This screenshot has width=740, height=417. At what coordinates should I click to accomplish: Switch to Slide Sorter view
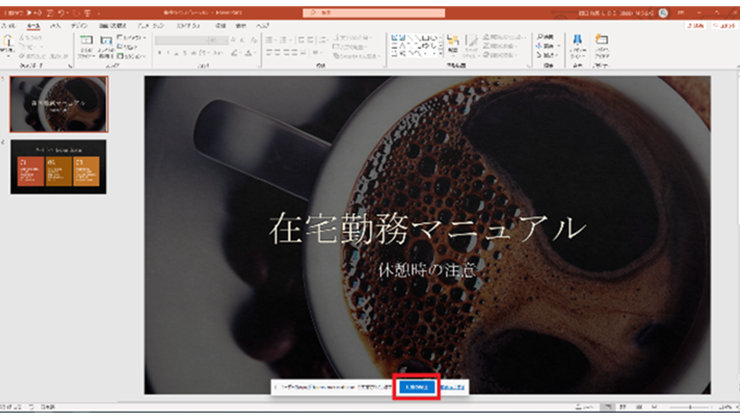623,407
